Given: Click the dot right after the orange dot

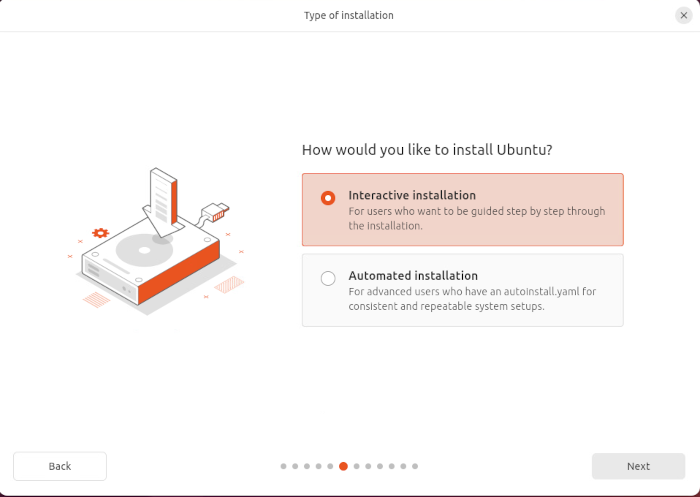Looking at the screenshot, I should click(355, 466).
